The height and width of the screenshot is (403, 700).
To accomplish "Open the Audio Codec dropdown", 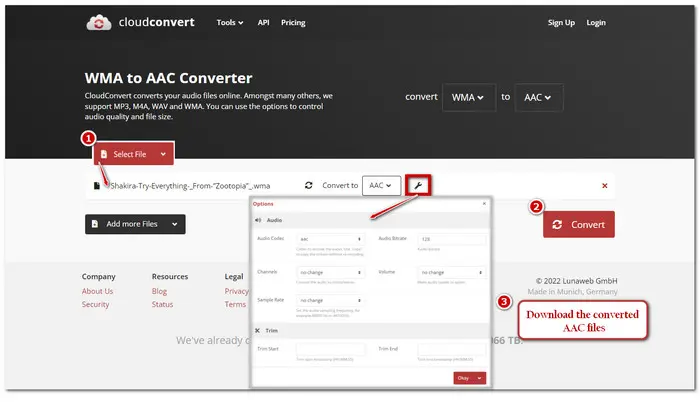I will click(330, 239).
